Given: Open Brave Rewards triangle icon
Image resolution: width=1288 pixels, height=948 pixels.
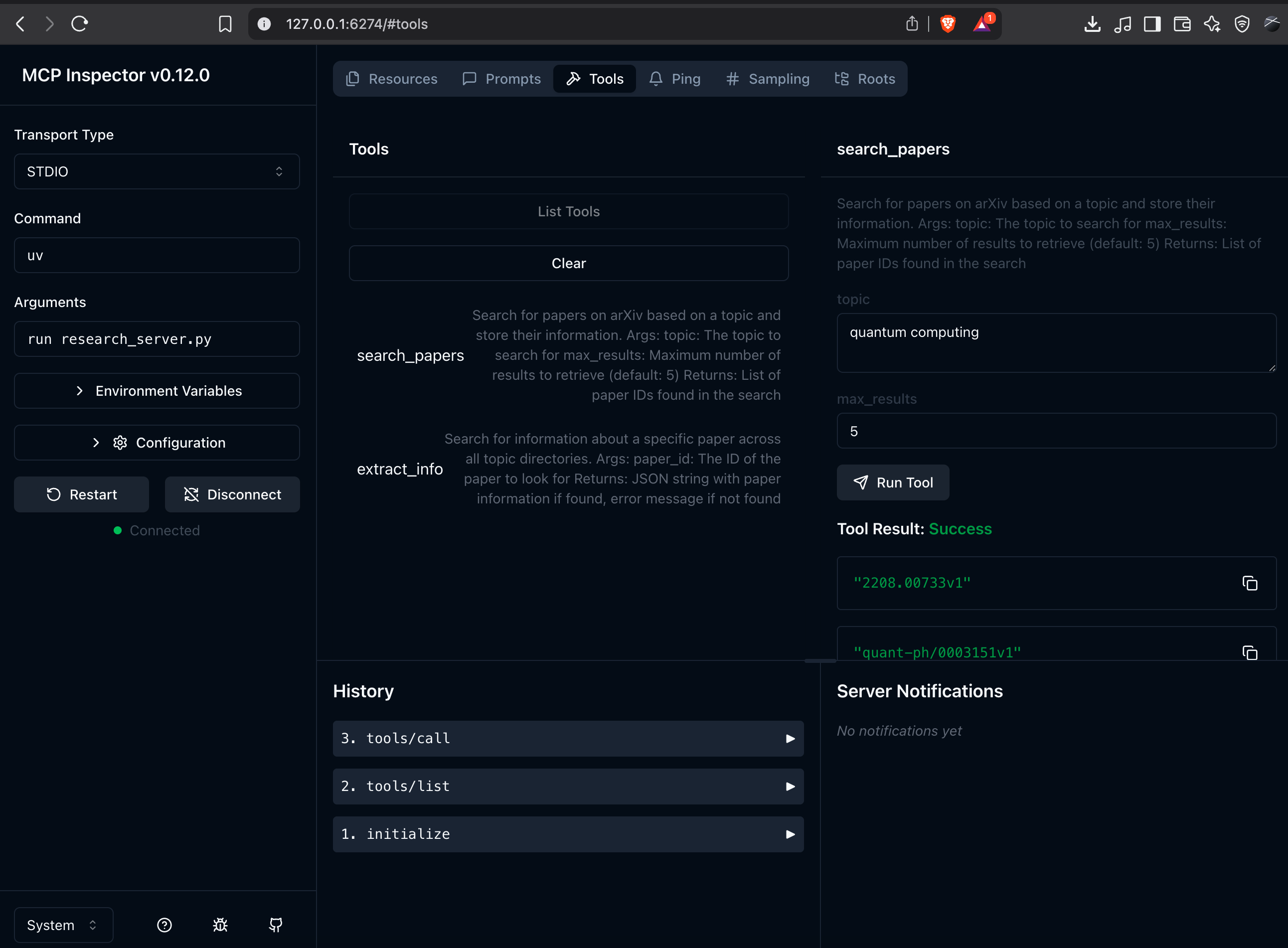Looking at the screenshot, I should pyautogui.click(x=983, y=23).
